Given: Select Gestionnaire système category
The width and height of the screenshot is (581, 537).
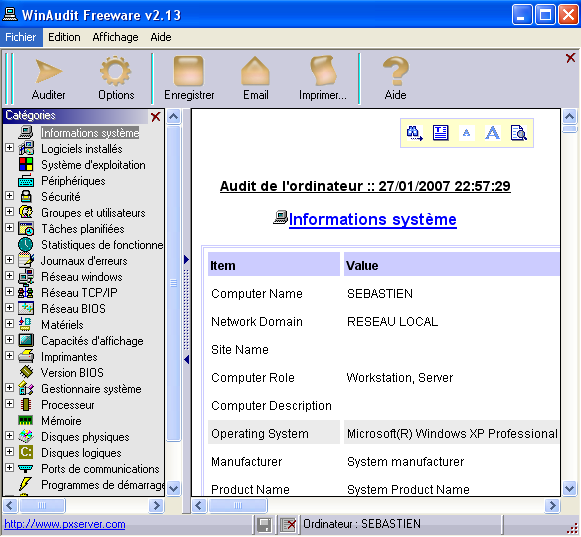Looking at the screenshot, I should tap(91, 389).
